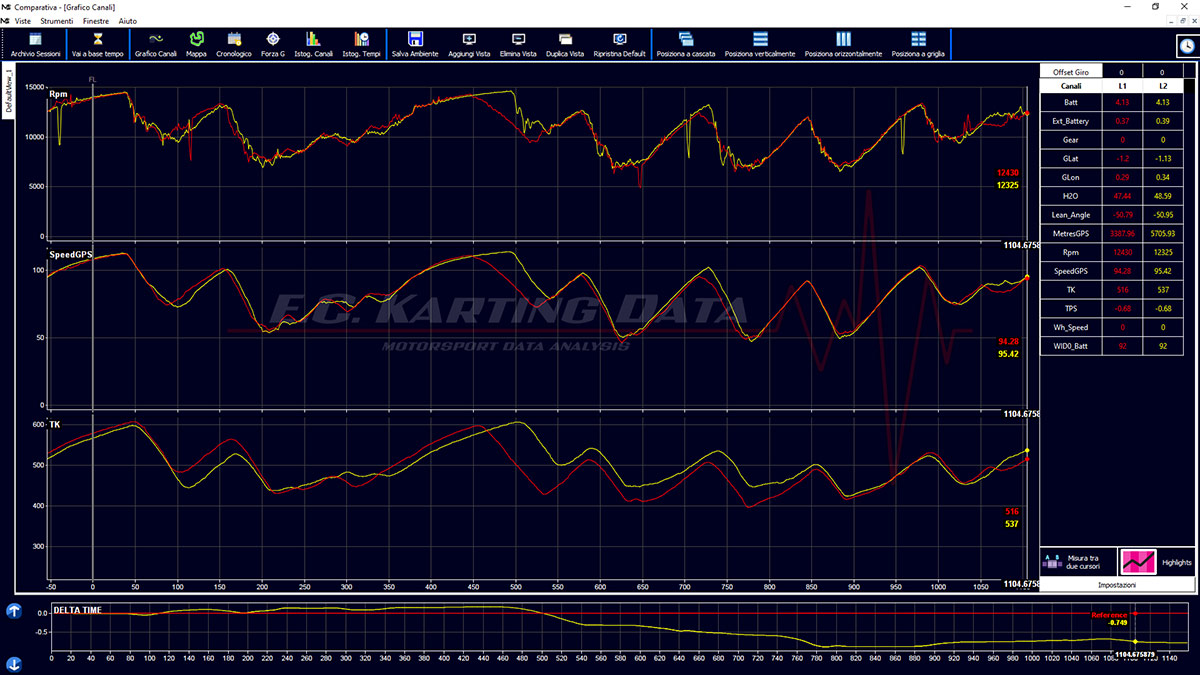The height and width of the screenshot is (675, 1200).
Task: Click the clock icon at top right
Action: [x=1185, y=45]
